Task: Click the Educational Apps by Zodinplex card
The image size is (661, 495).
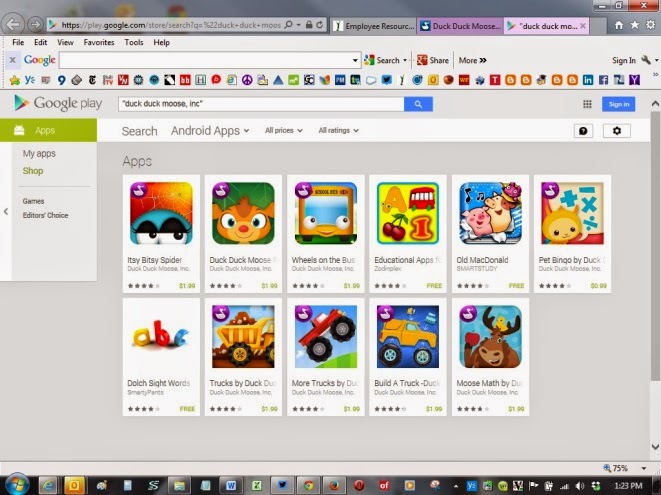Action: point(408,234)
